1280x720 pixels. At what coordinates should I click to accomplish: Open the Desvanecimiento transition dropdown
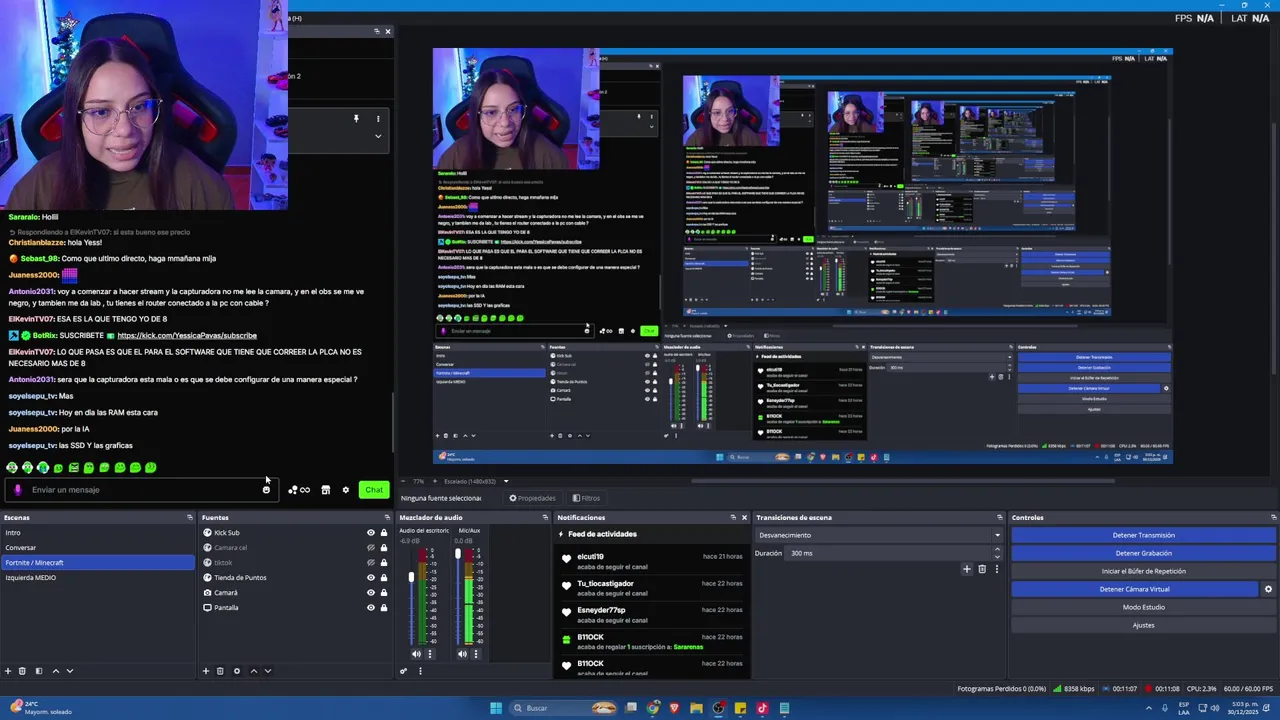(x=879, y=535)
